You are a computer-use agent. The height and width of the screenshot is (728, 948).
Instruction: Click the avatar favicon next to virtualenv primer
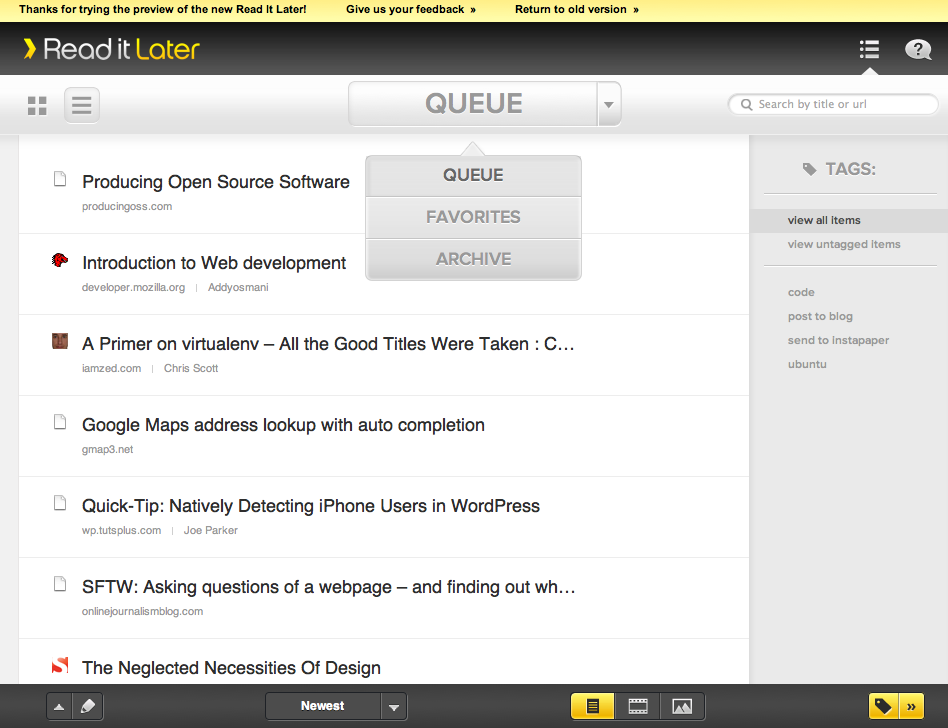pos(60,341)
